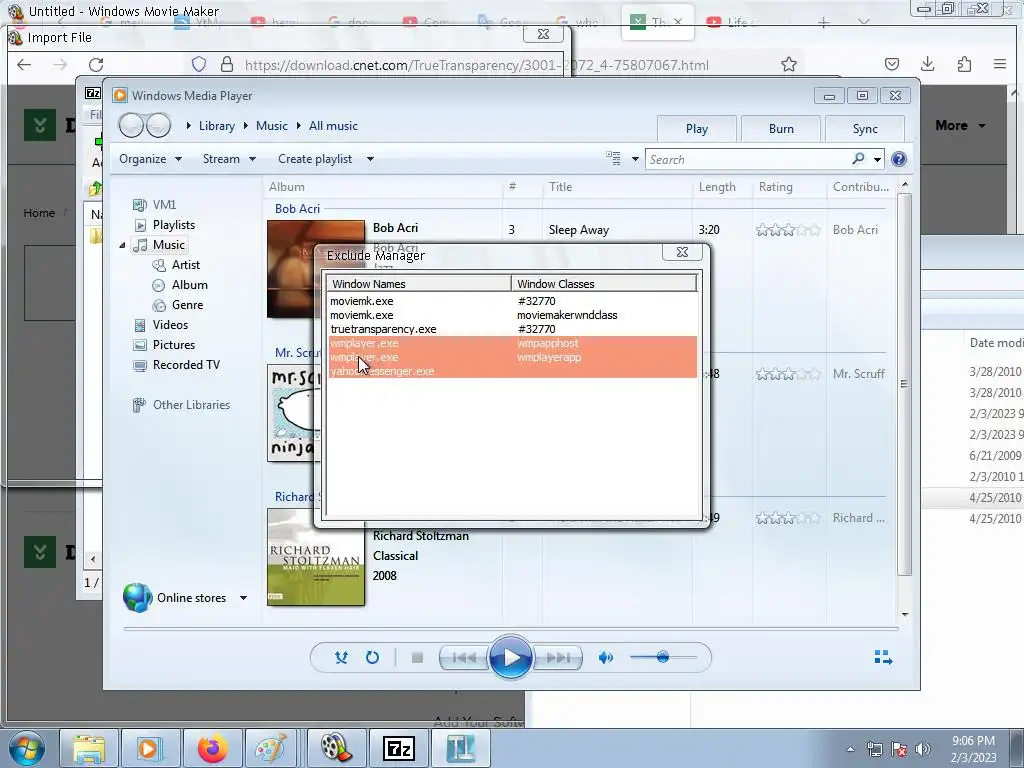Open Create playlist dropdown arrow
The width and height of the screenshot is (1024, 768).
point(370,159)
